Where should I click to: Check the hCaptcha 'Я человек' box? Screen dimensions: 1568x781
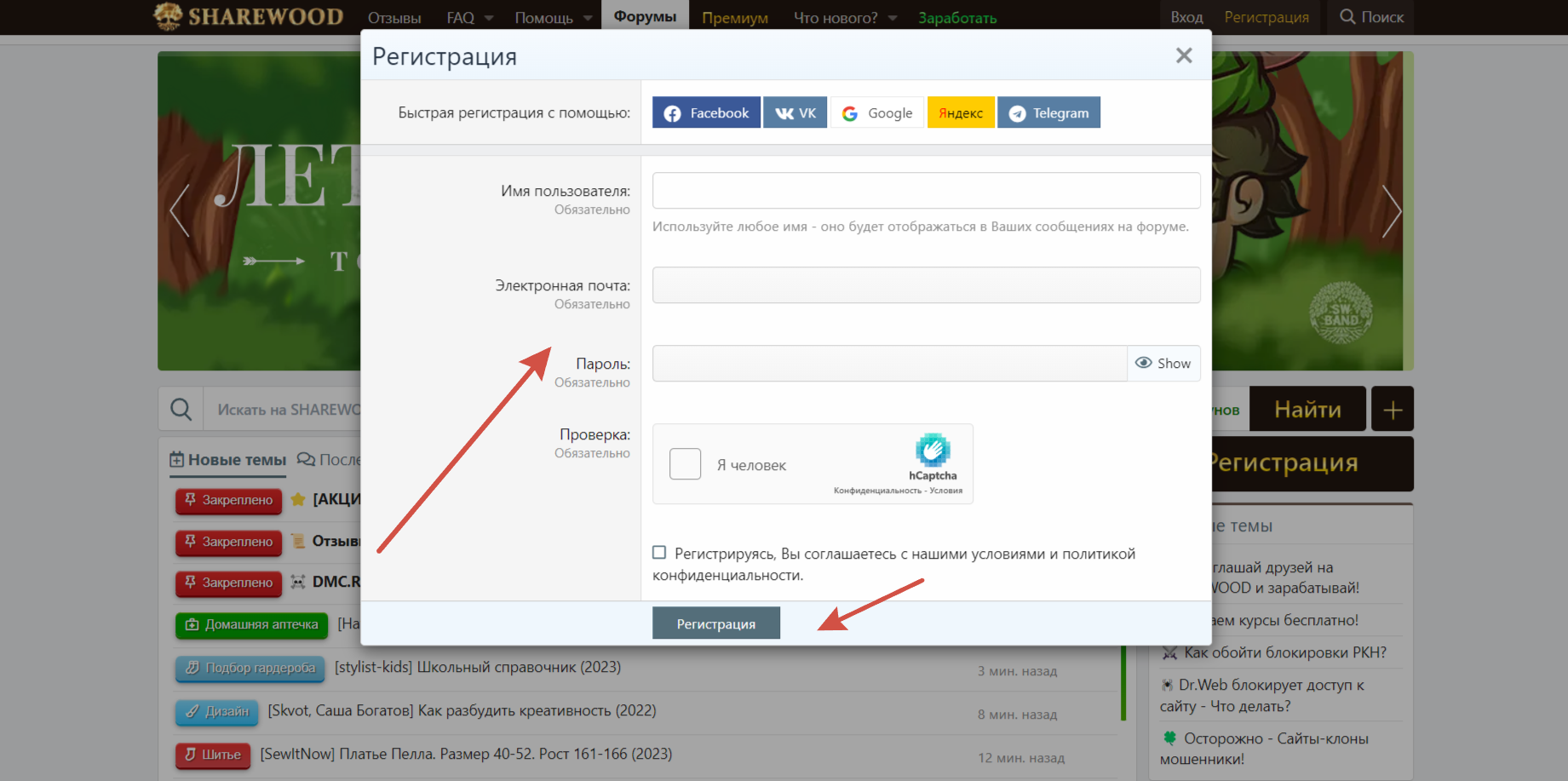click(685, 464)
